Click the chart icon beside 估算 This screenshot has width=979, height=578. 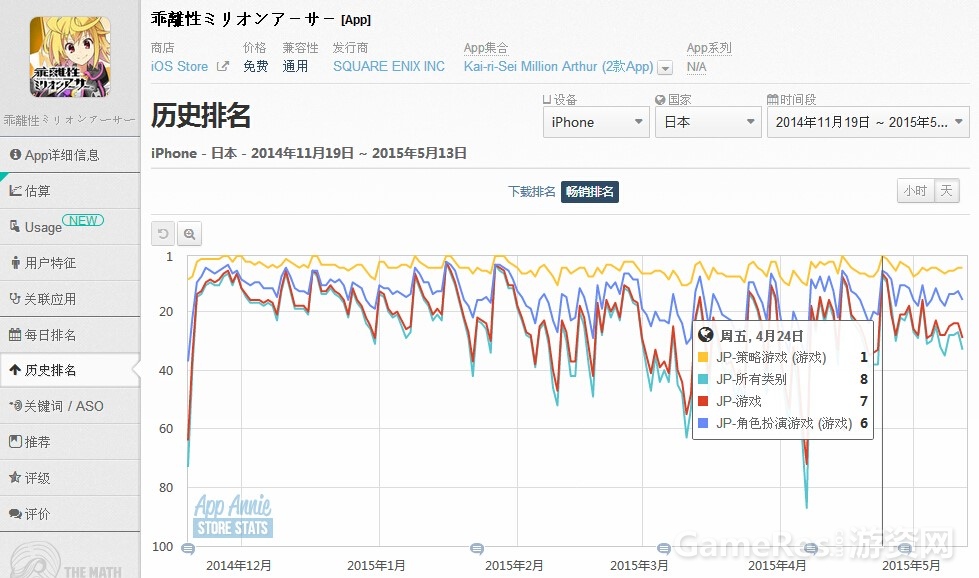tap(15, 190)
